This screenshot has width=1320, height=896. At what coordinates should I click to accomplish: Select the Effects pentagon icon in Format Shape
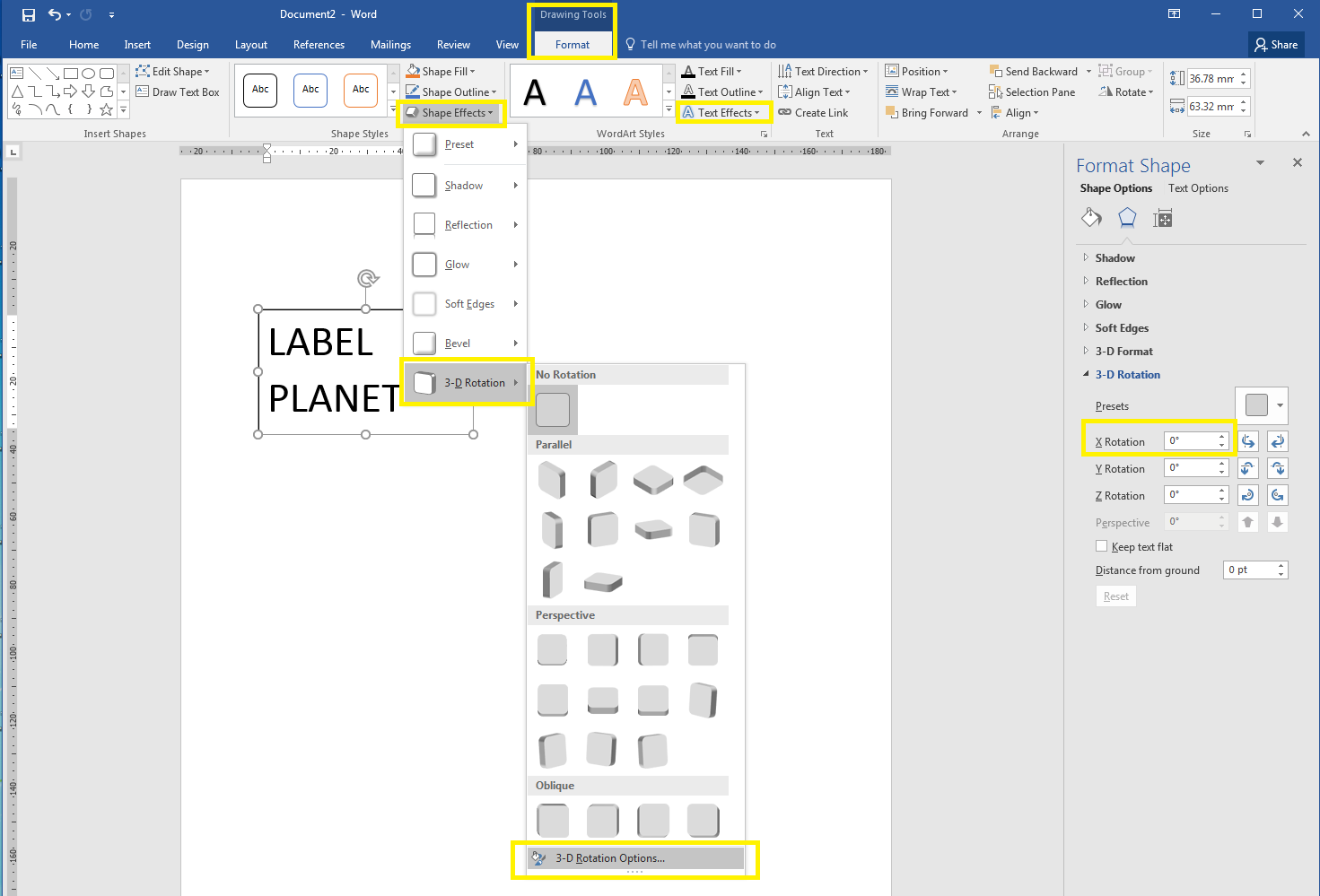click(x=1127, y=218)
